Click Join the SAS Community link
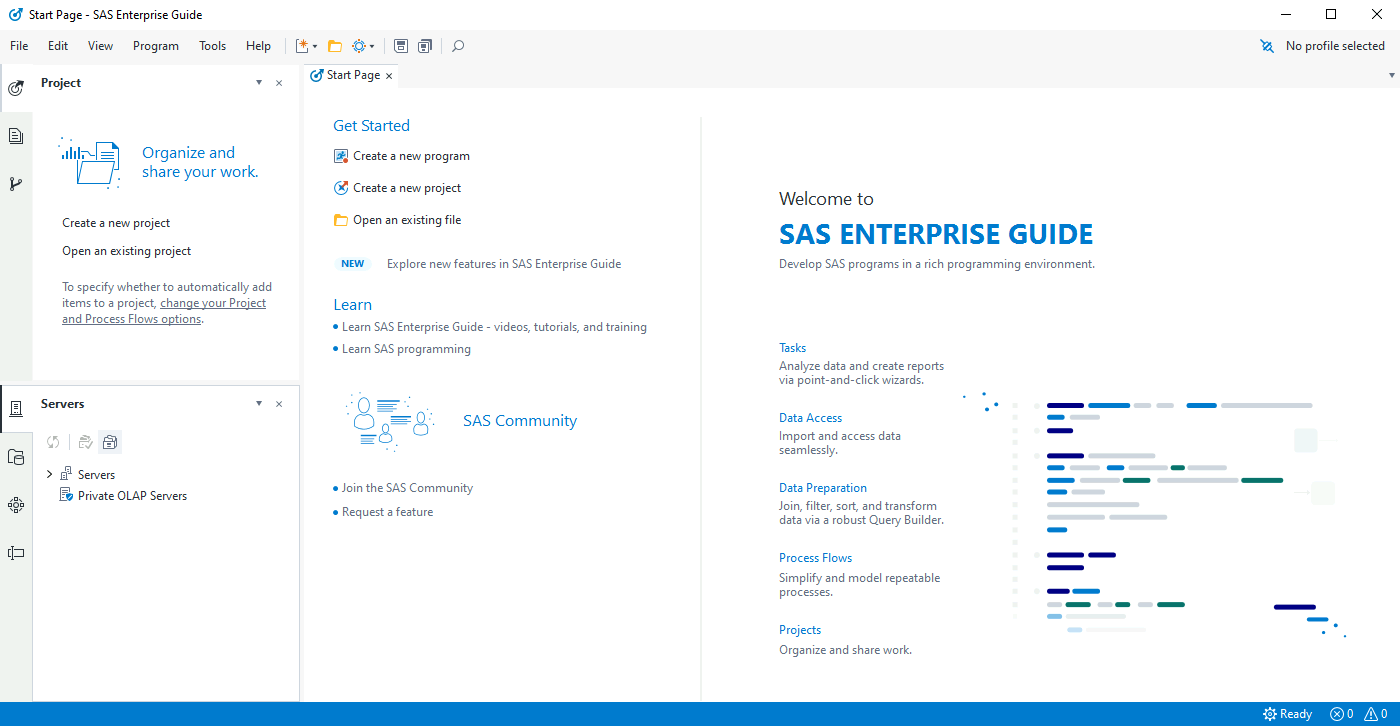This screenshot has width=1400, height=726. click(x=407, y=488)
